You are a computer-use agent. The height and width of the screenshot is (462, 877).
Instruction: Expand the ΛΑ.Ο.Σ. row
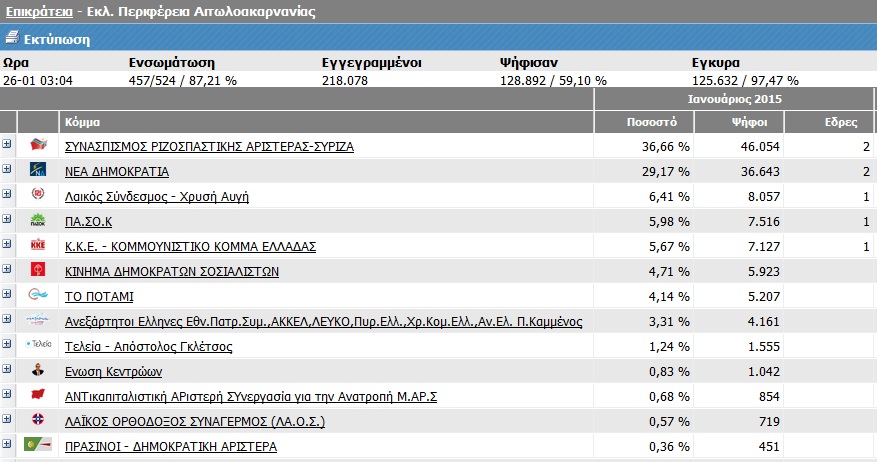click(7, 419)
